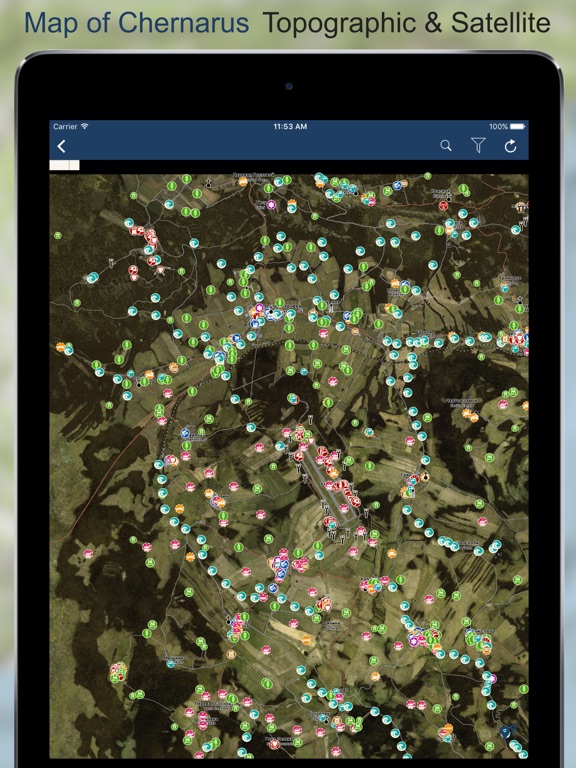Open map search with magnifier icon
Image resolution: width=576 pixels, height=768 pixels.
point(446,145)
